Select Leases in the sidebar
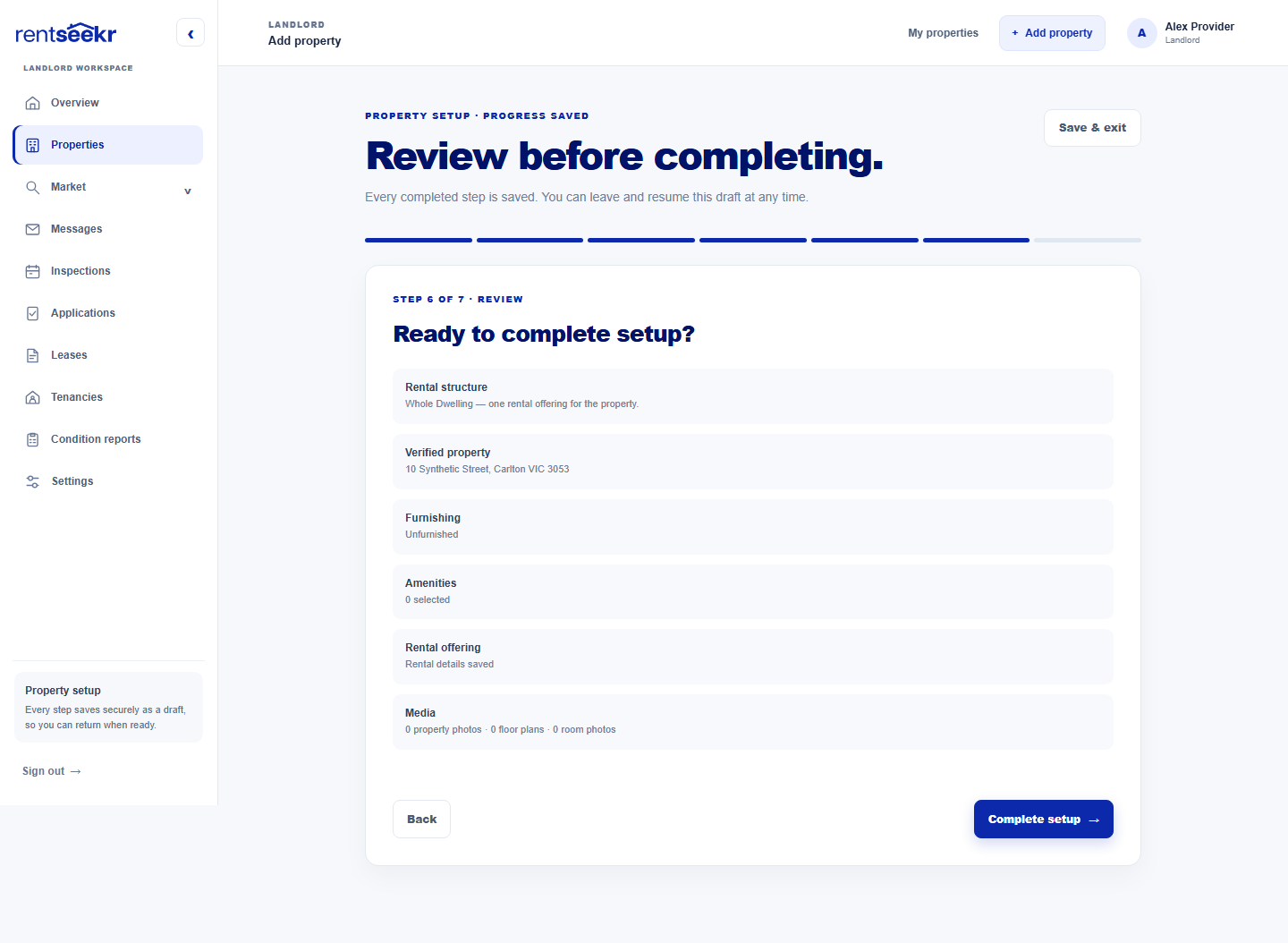Viewport: 1288px width, 943px height. click(x=108, y=355)
